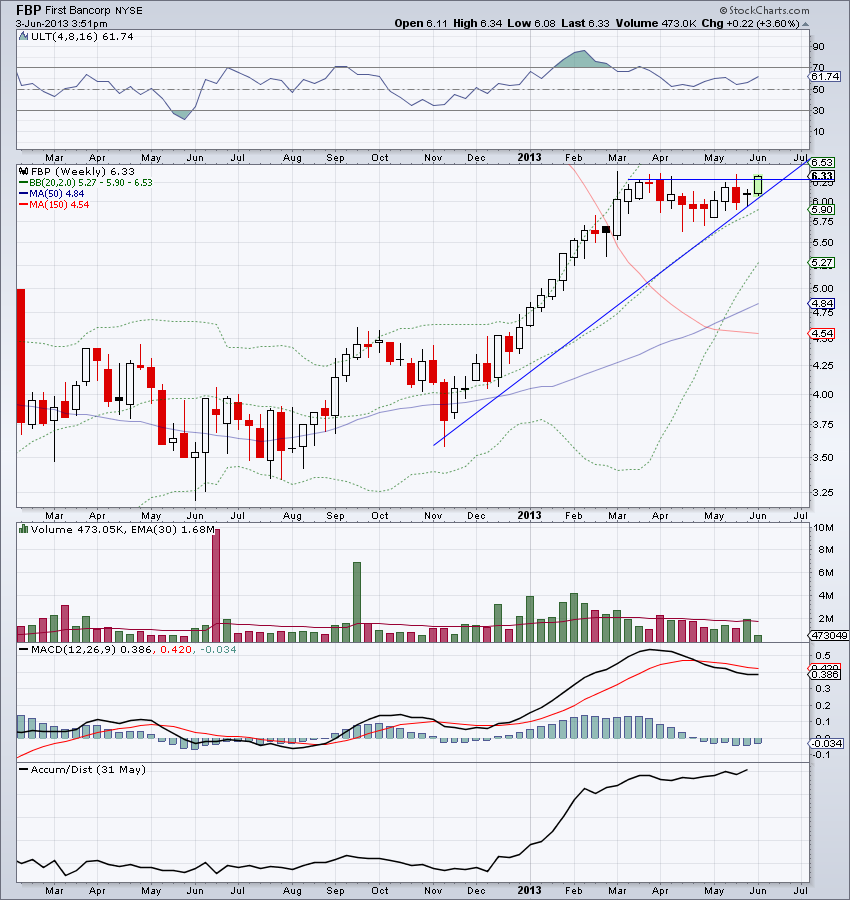Click the ULT indicator area-chart icon
Viewport: 850px width, 900px height.
[24, 36]
